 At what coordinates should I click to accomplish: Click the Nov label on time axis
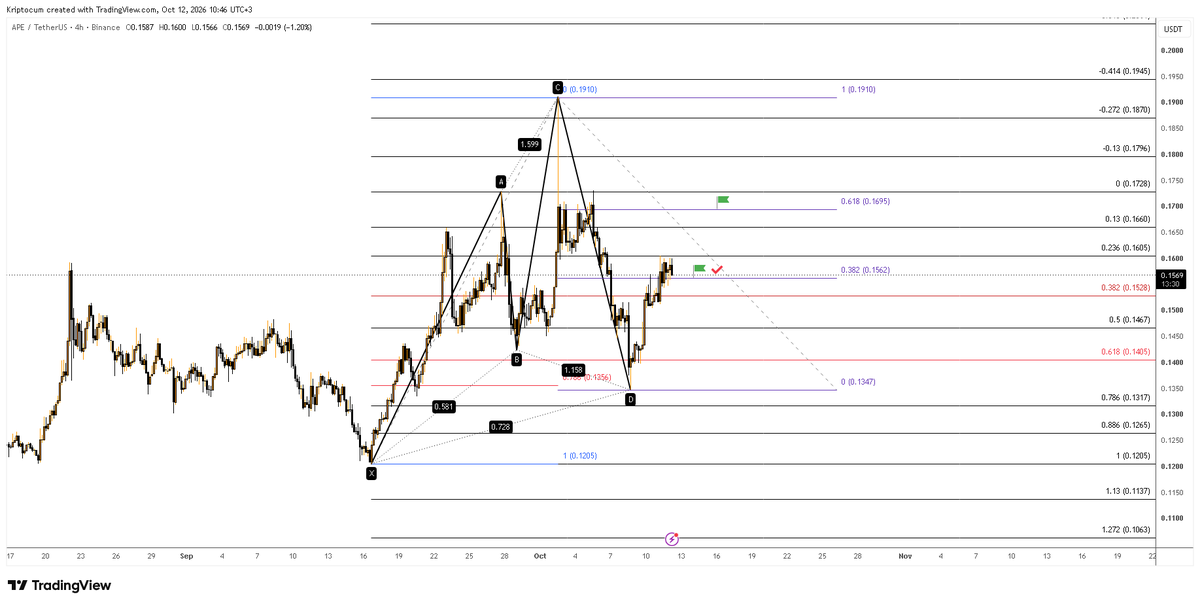pyautogui.click(x=905, y=555)
